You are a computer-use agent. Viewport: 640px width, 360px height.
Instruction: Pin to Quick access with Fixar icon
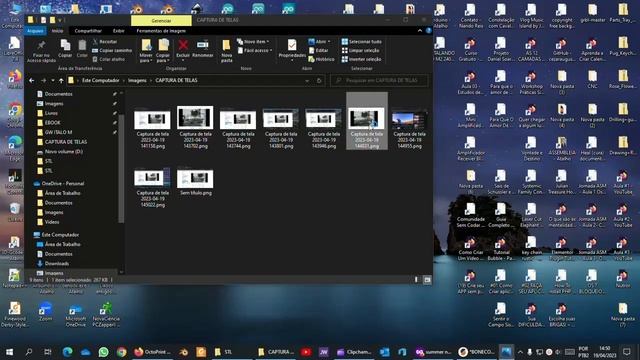click(41, 51)
